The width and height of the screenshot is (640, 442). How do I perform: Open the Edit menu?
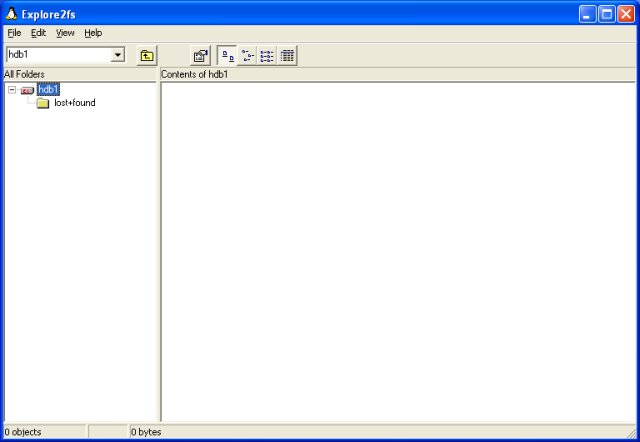click(x=38, y=33)
